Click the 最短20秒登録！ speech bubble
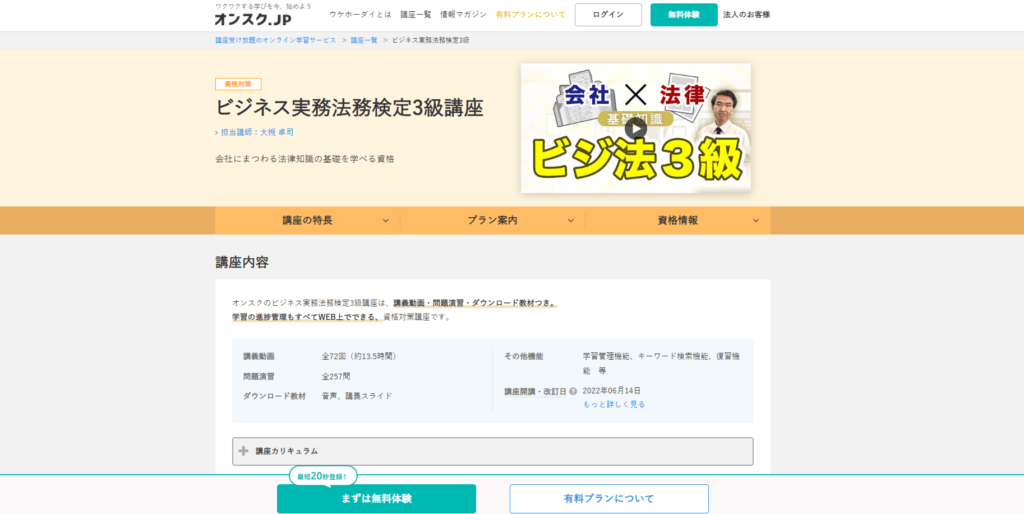 (x=323, y=477)
